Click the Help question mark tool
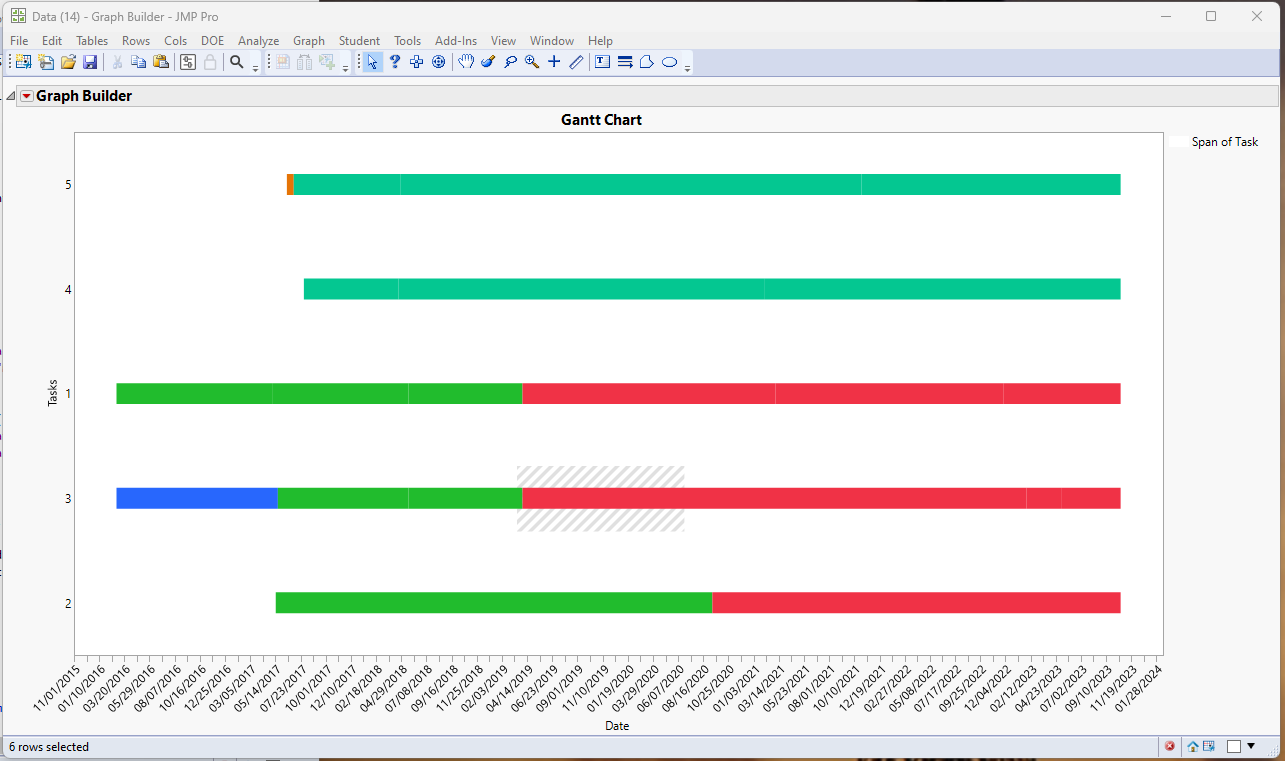Screen dimensions: 1285x761 tap(395, 62)
